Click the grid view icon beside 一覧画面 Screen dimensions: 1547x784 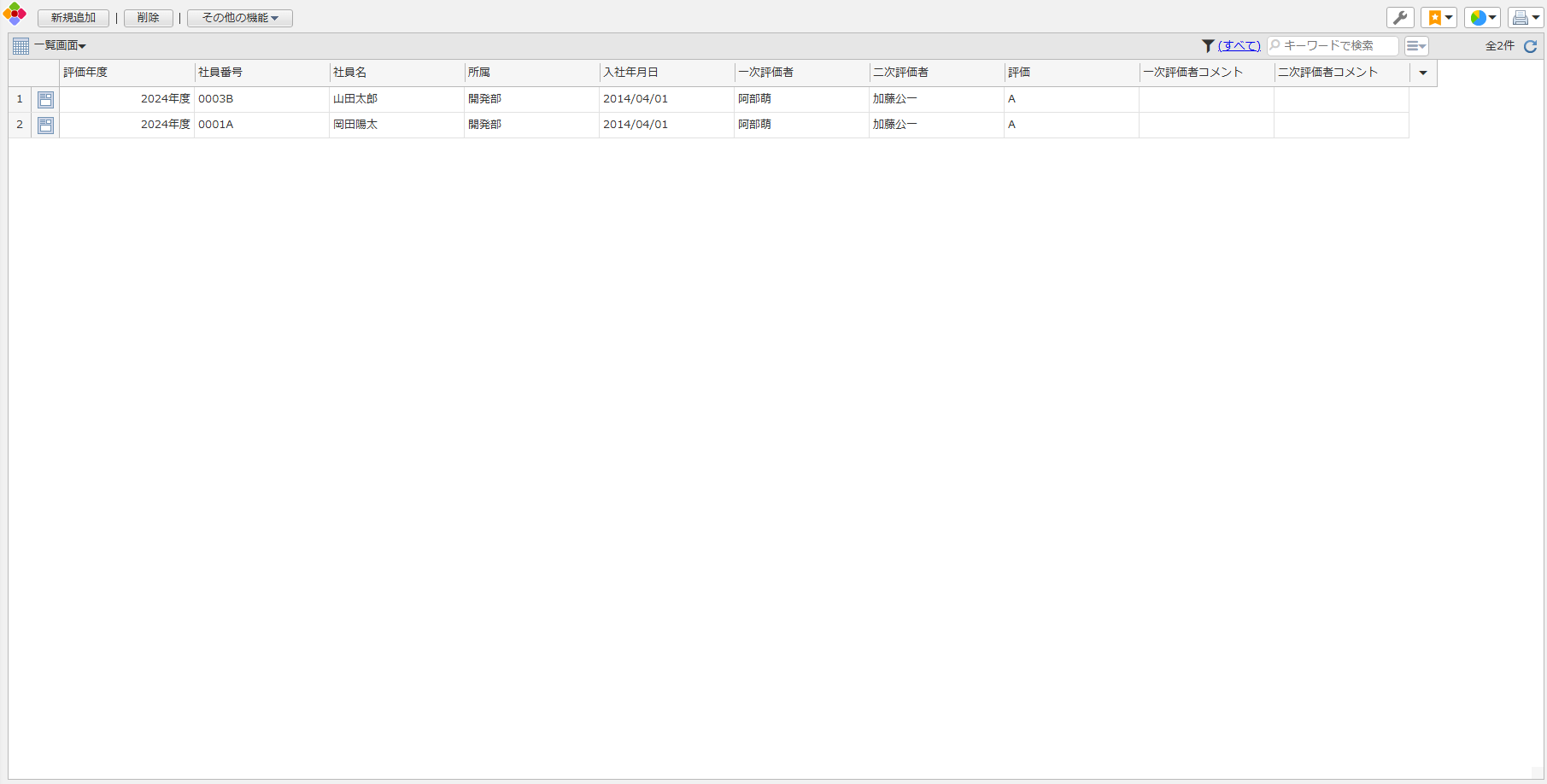pos(21,46)
